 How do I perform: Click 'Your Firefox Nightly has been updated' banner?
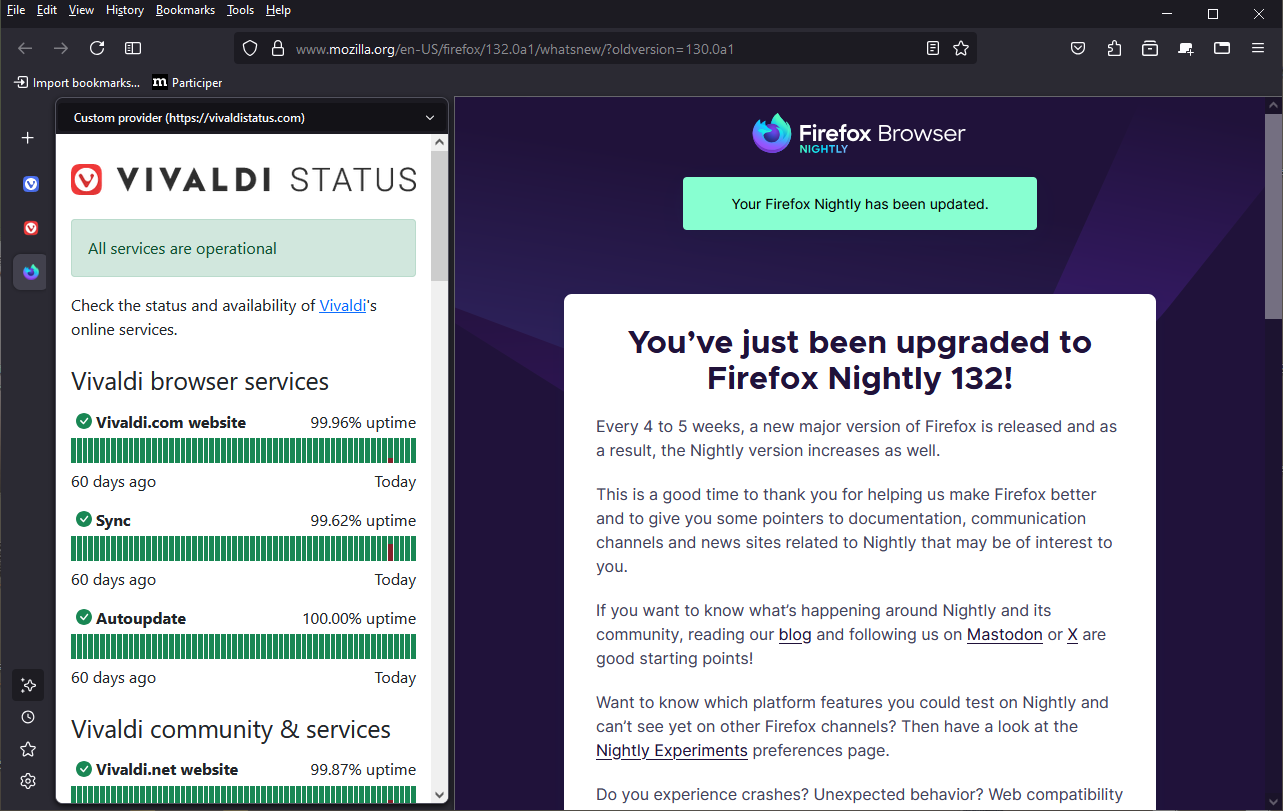(x=860, y=204)
